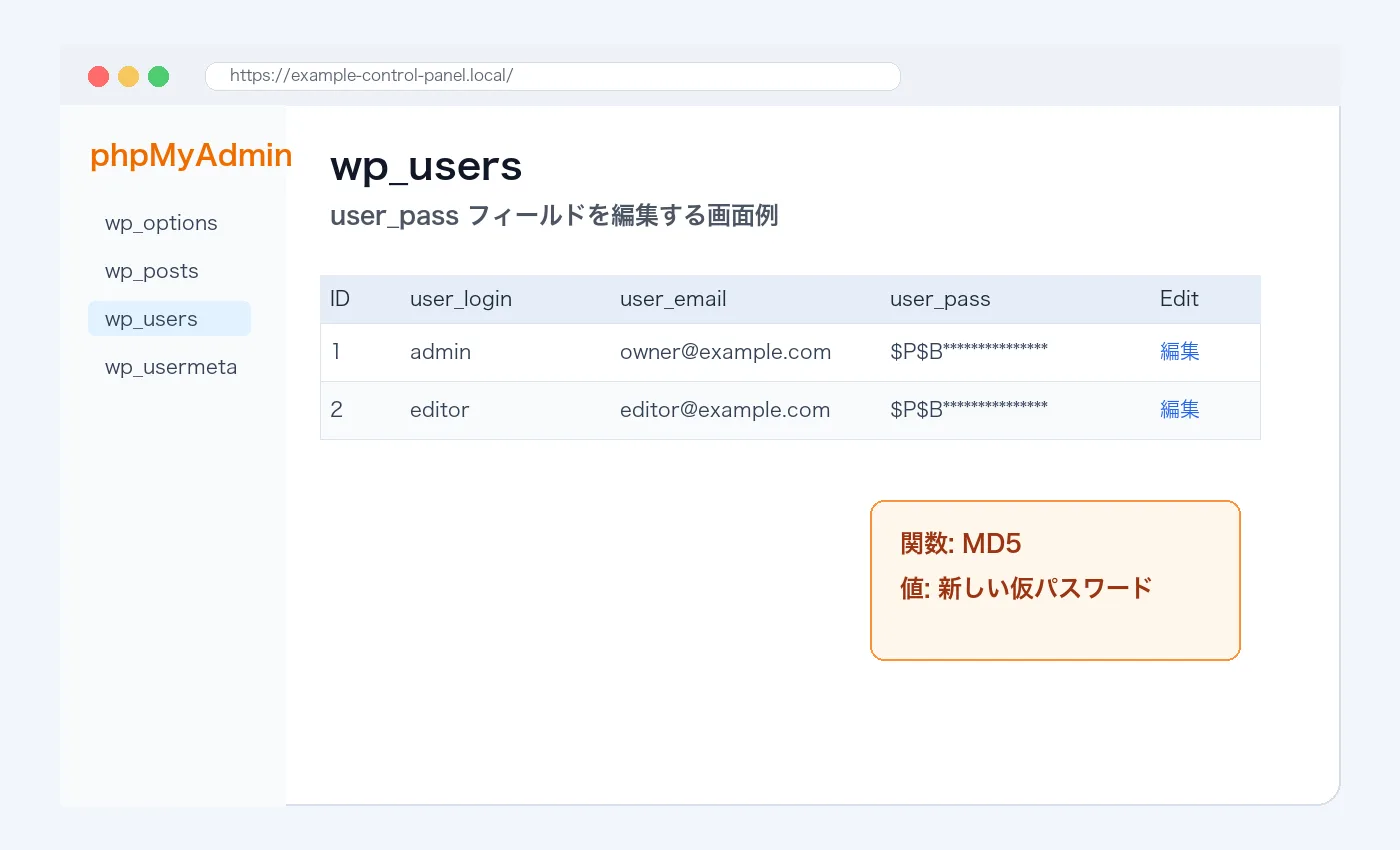Click the admin row password hash
The height and width of the screenshot is (850, 1400).
(969, 352)
